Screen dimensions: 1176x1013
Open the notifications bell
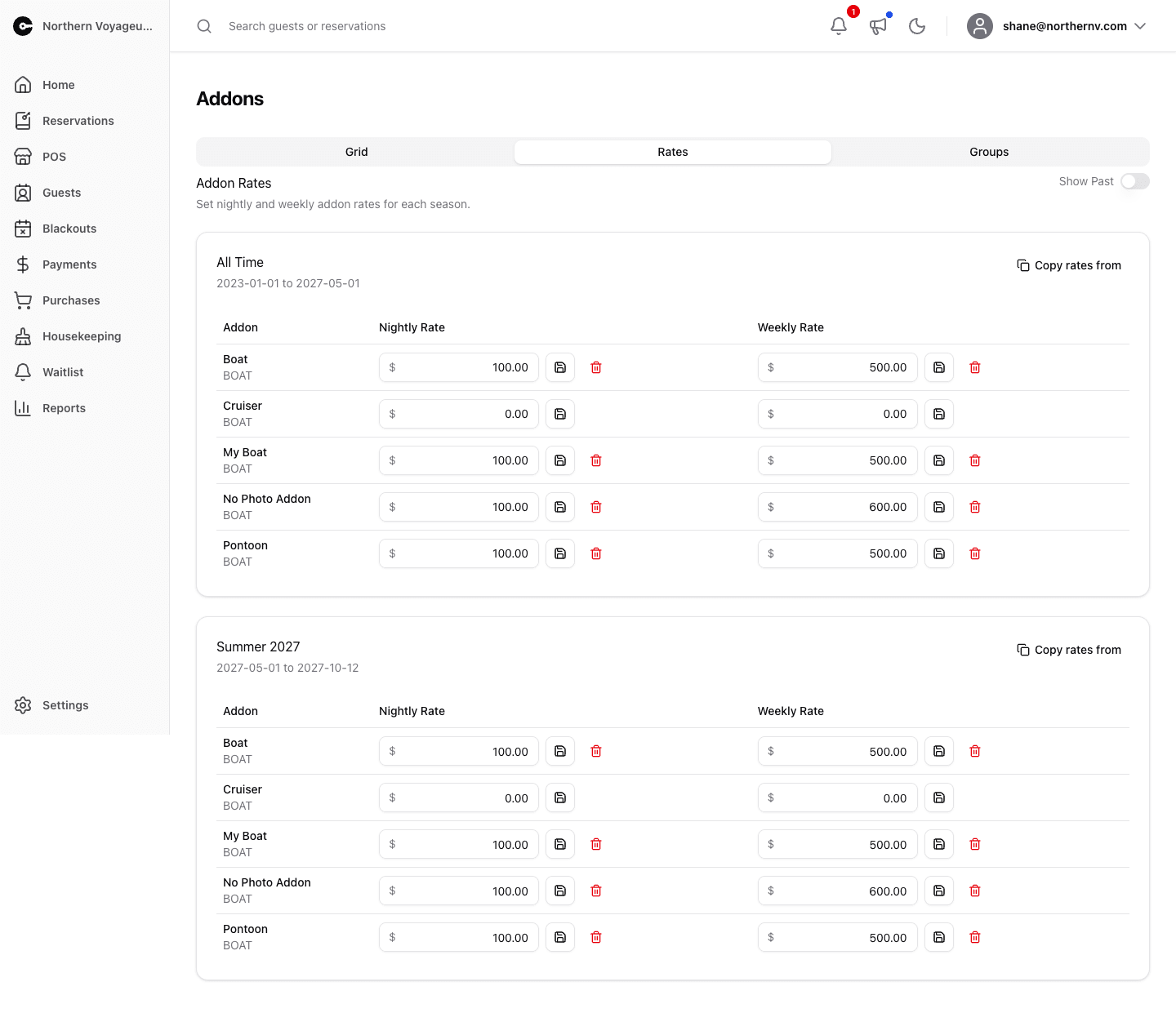(x=839, y=26)
